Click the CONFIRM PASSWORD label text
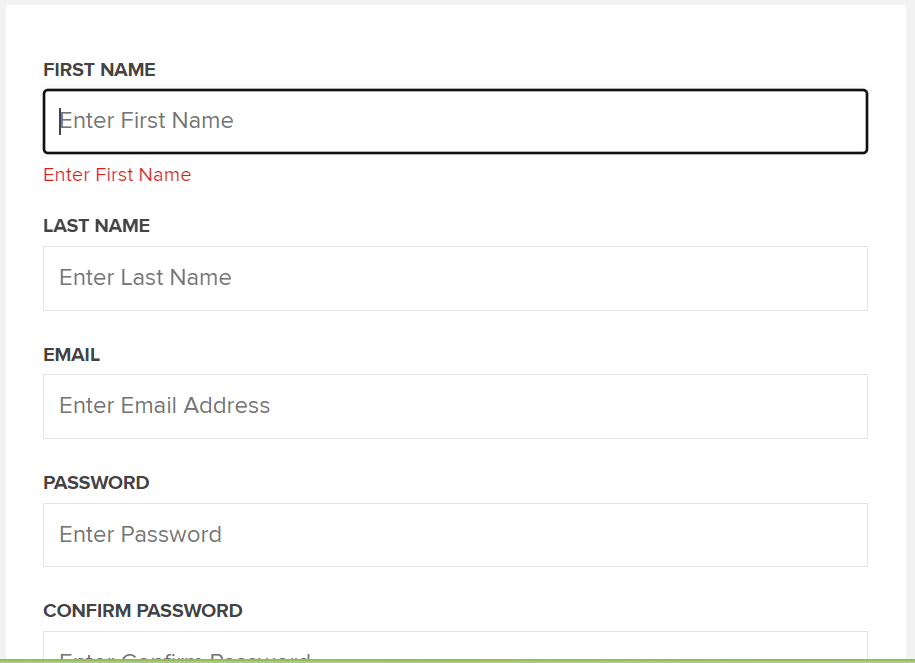Image resolution: width=915 pixels, height=663 pixels. 142,611
